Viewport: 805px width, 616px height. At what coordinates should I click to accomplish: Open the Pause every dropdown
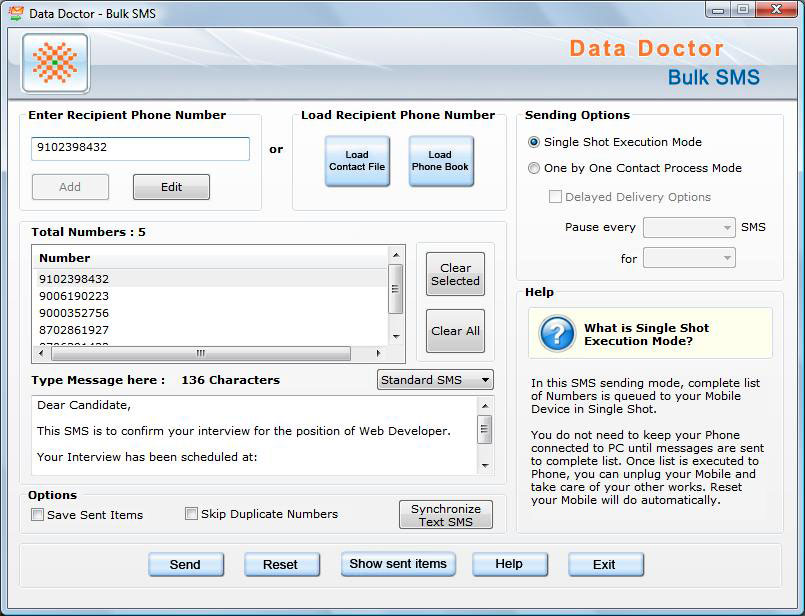coord(689,227)
